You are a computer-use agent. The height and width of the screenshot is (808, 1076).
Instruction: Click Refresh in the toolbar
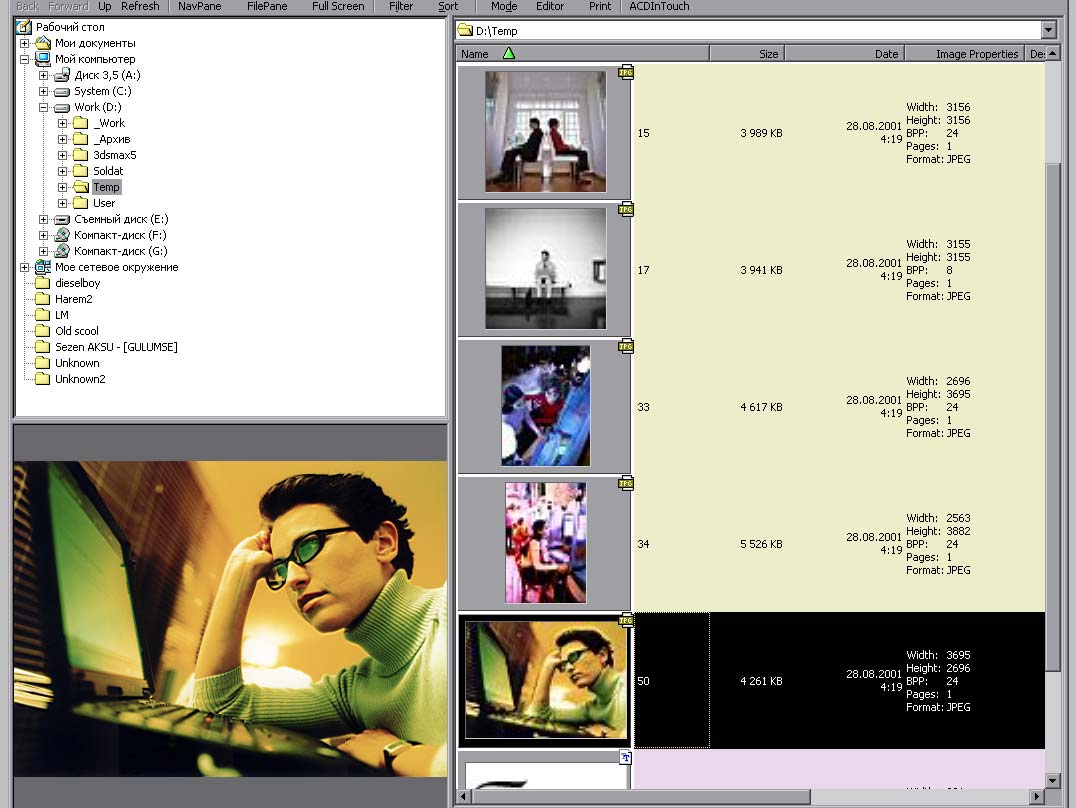(140, 6)
